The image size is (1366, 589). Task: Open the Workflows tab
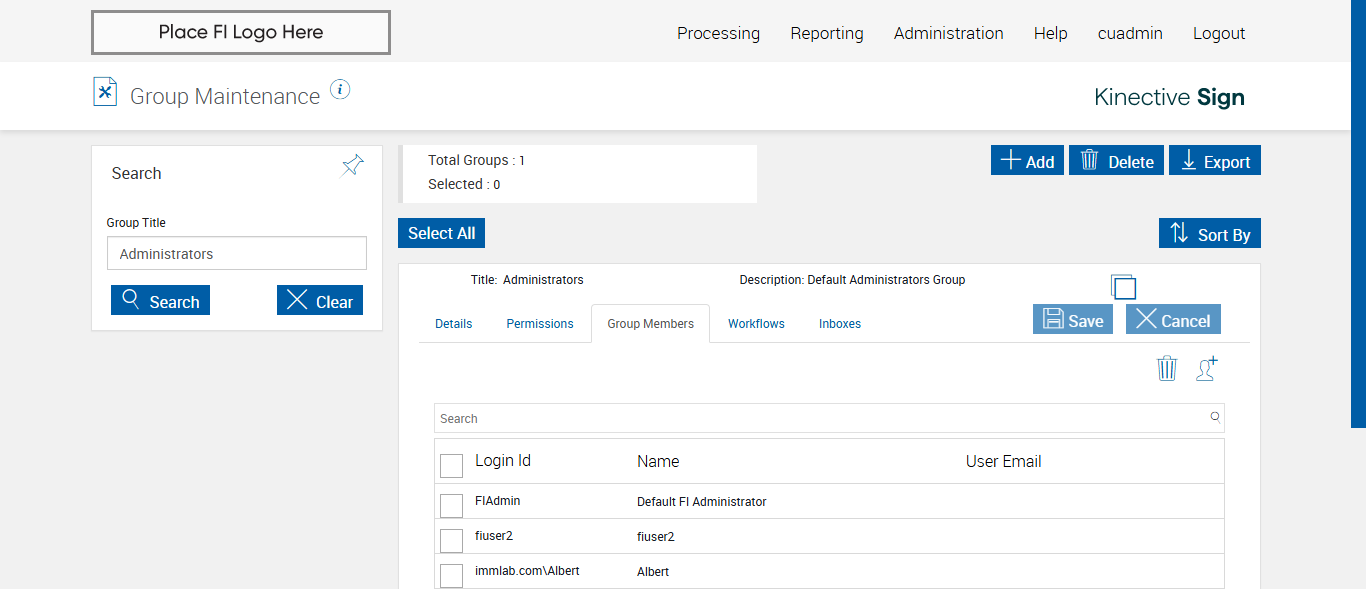756,324
